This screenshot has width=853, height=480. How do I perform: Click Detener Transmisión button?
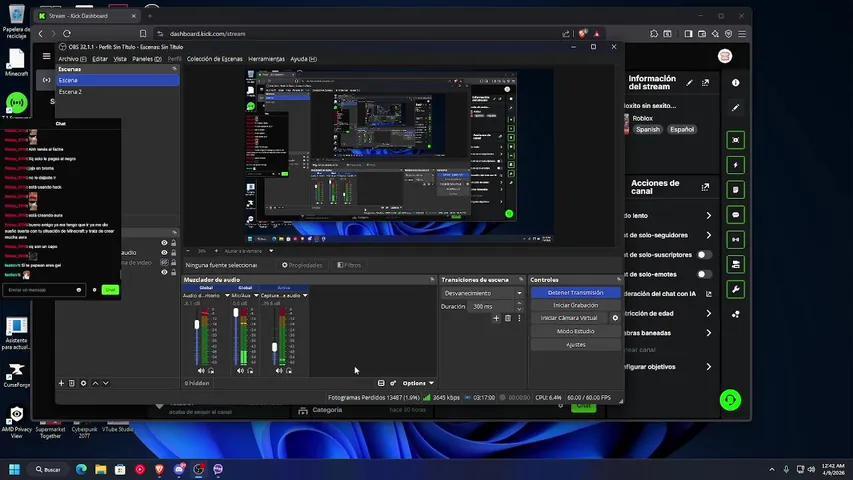tap(576, 293)
